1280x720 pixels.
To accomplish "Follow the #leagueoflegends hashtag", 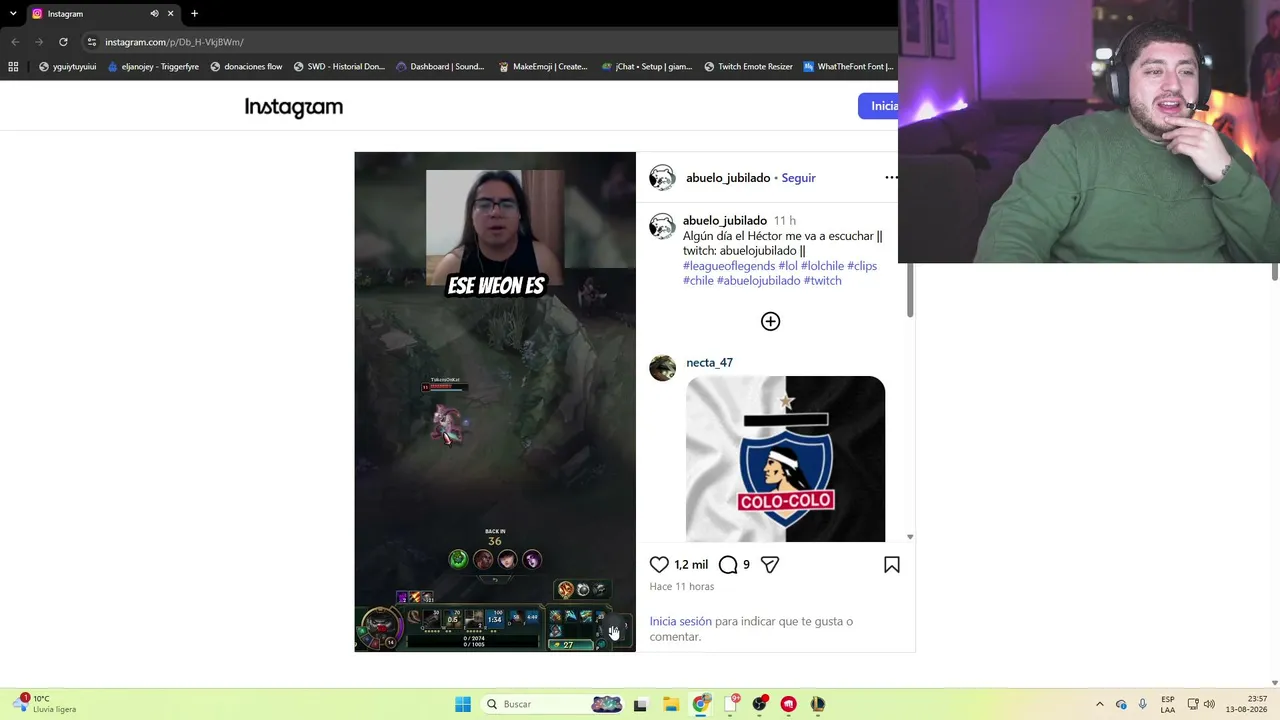I will tap(729, 266).
